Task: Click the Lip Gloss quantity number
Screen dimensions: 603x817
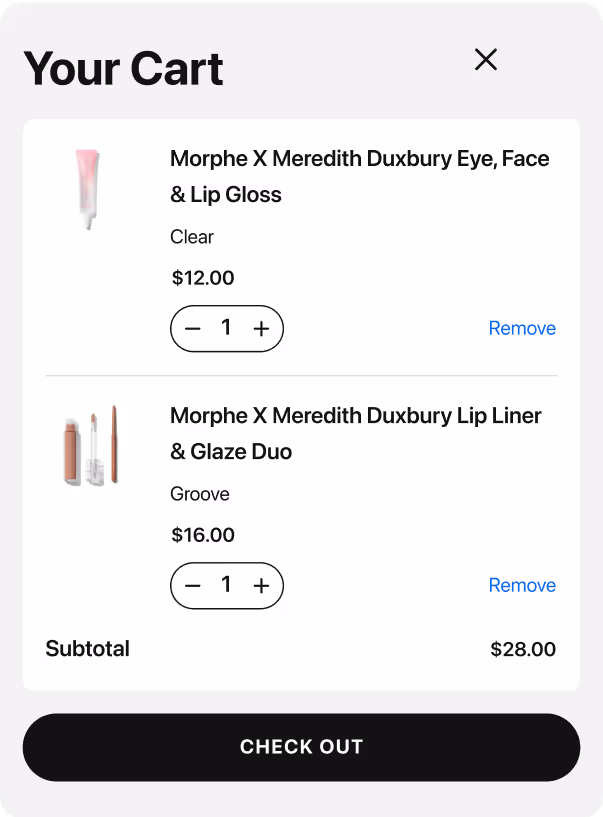Action: [227, 328]
